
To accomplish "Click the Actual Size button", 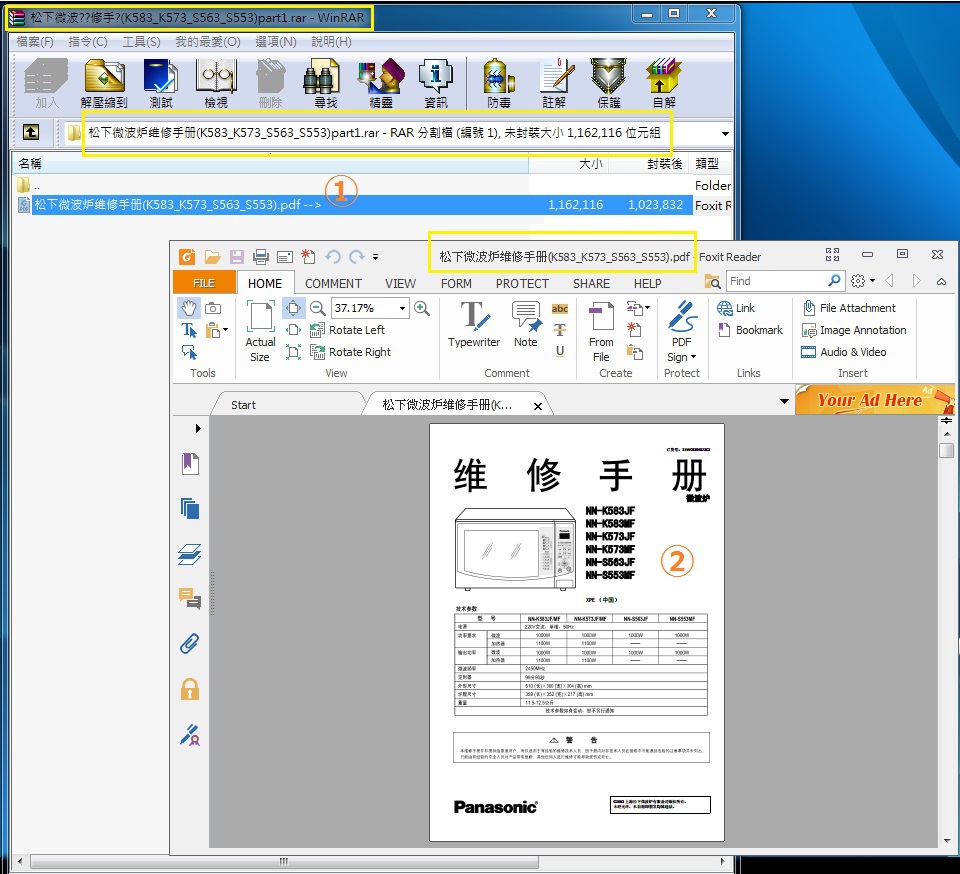I will point(260,332).
